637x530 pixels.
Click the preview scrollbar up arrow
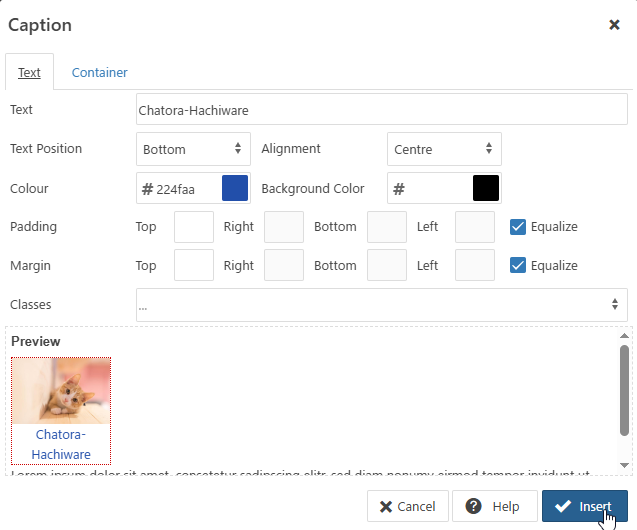pyautogui.click(x=625, y=335)
